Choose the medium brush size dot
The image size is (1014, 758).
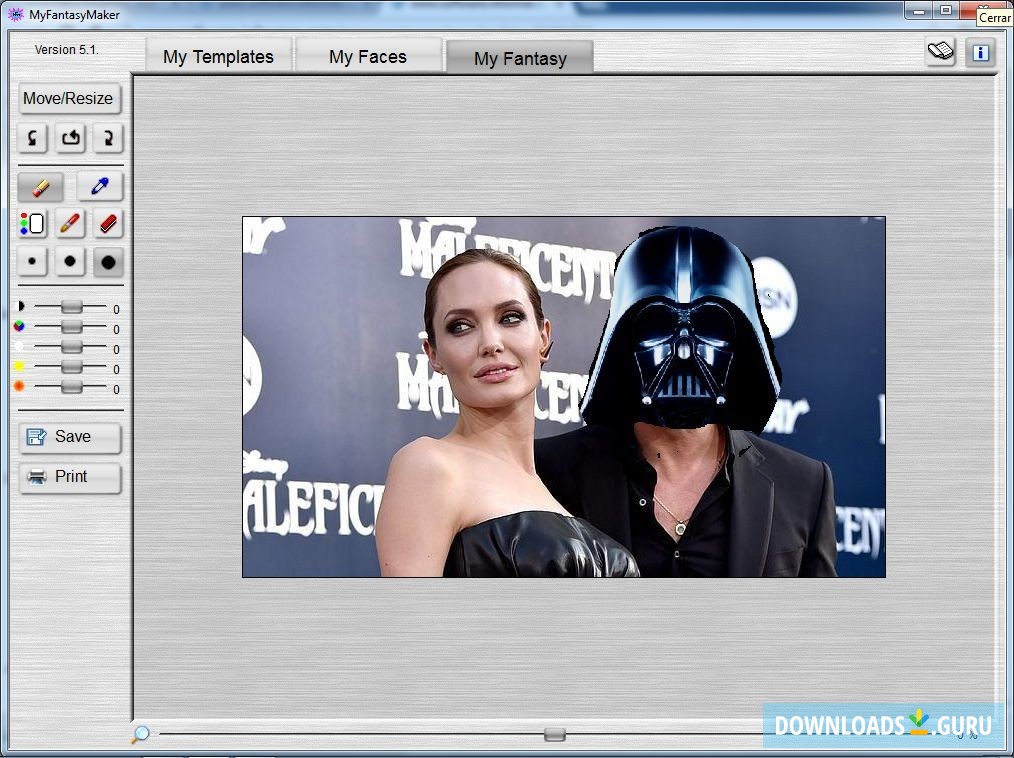(x=70, y=262)
